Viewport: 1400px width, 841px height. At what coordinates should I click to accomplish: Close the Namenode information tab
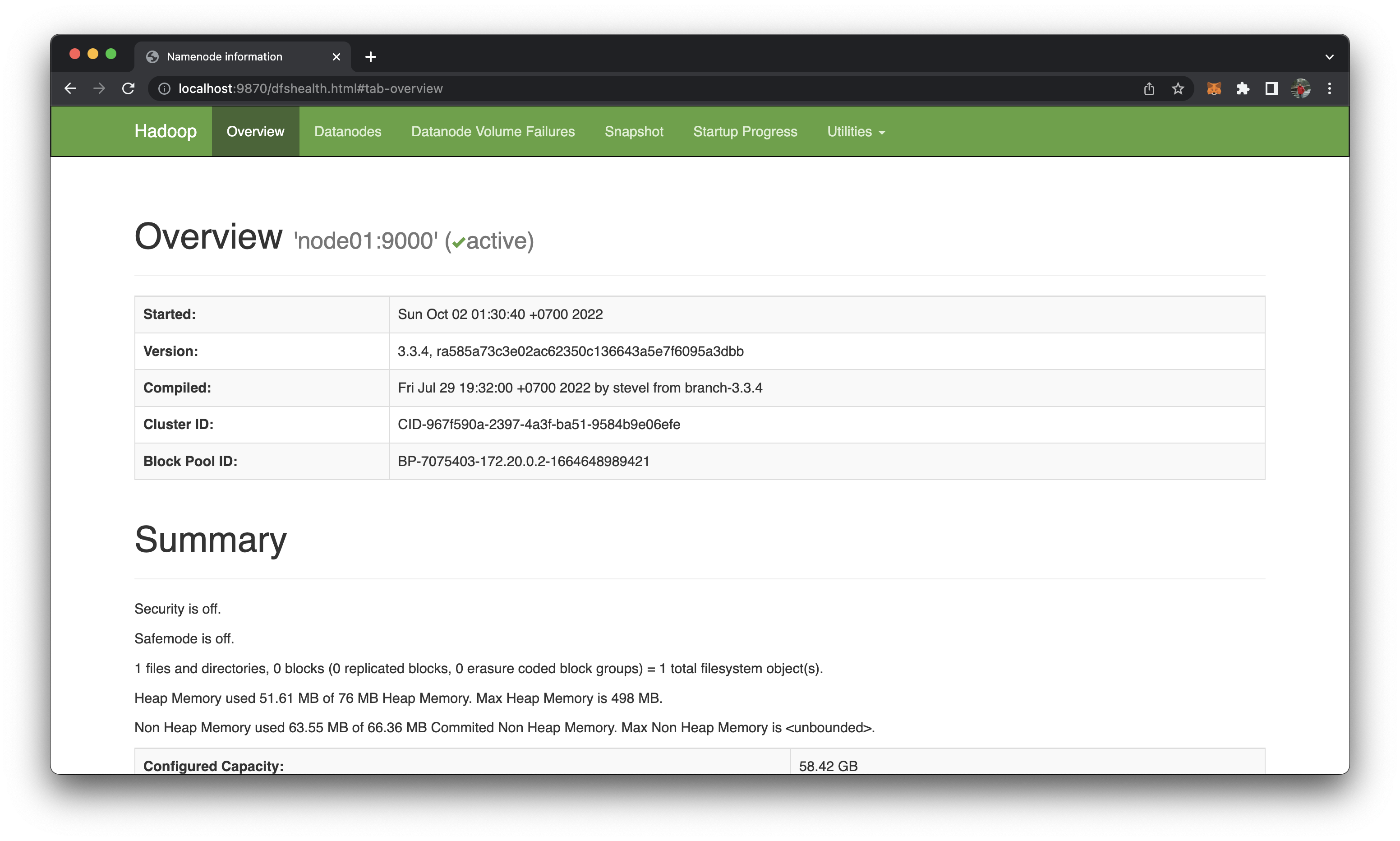[x=336, y=57]
